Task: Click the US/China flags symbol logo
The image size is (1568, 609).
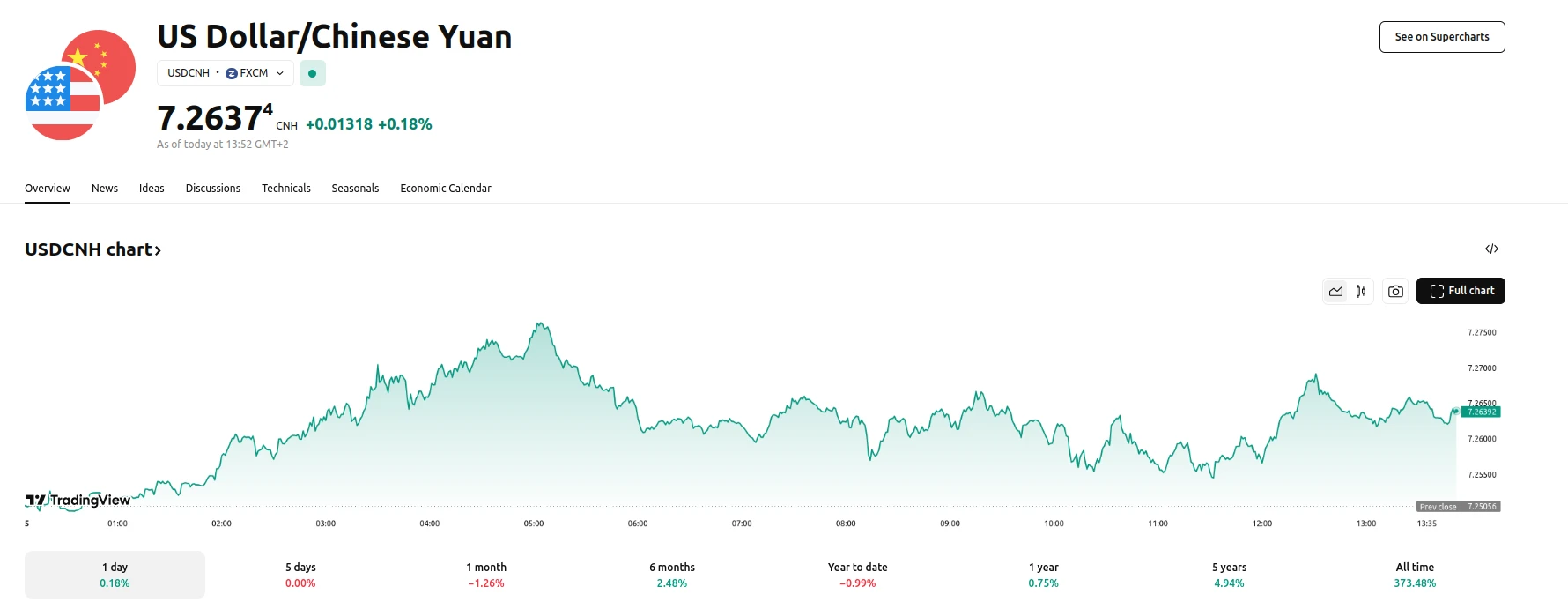Action: pyautogui.click(x=80, y=85)
